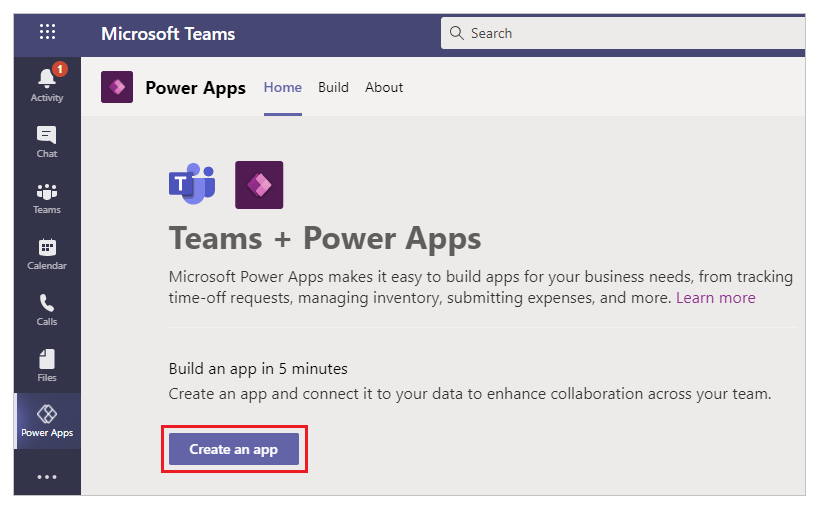Switch to the Build tab
Viewport: 819px width, 506px height.
(x=333, y=87)
